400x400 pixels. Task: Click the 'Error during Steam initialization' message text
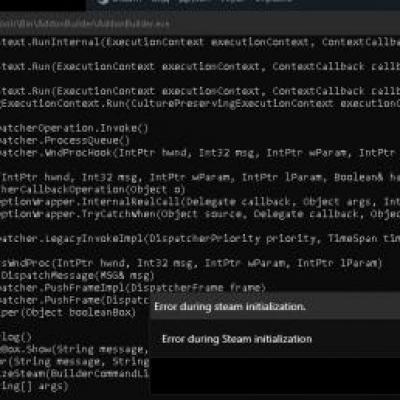click(237, 339)
